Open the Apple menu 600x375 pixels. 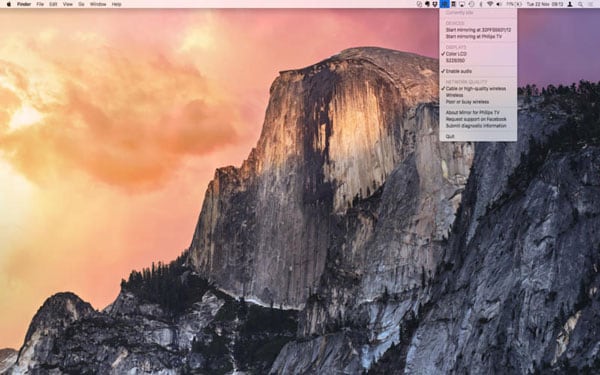(9, 4)
